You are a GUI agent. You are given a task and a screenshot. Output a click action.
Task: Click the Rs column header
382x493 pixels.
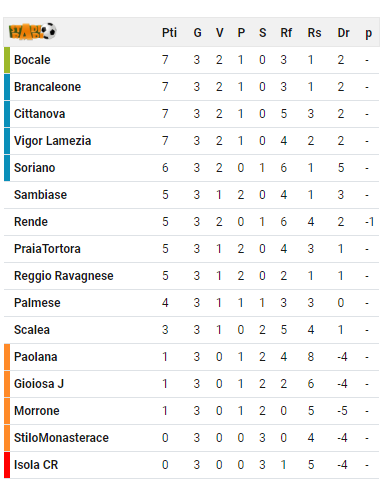pyautogui.click(x=314, y=33)
